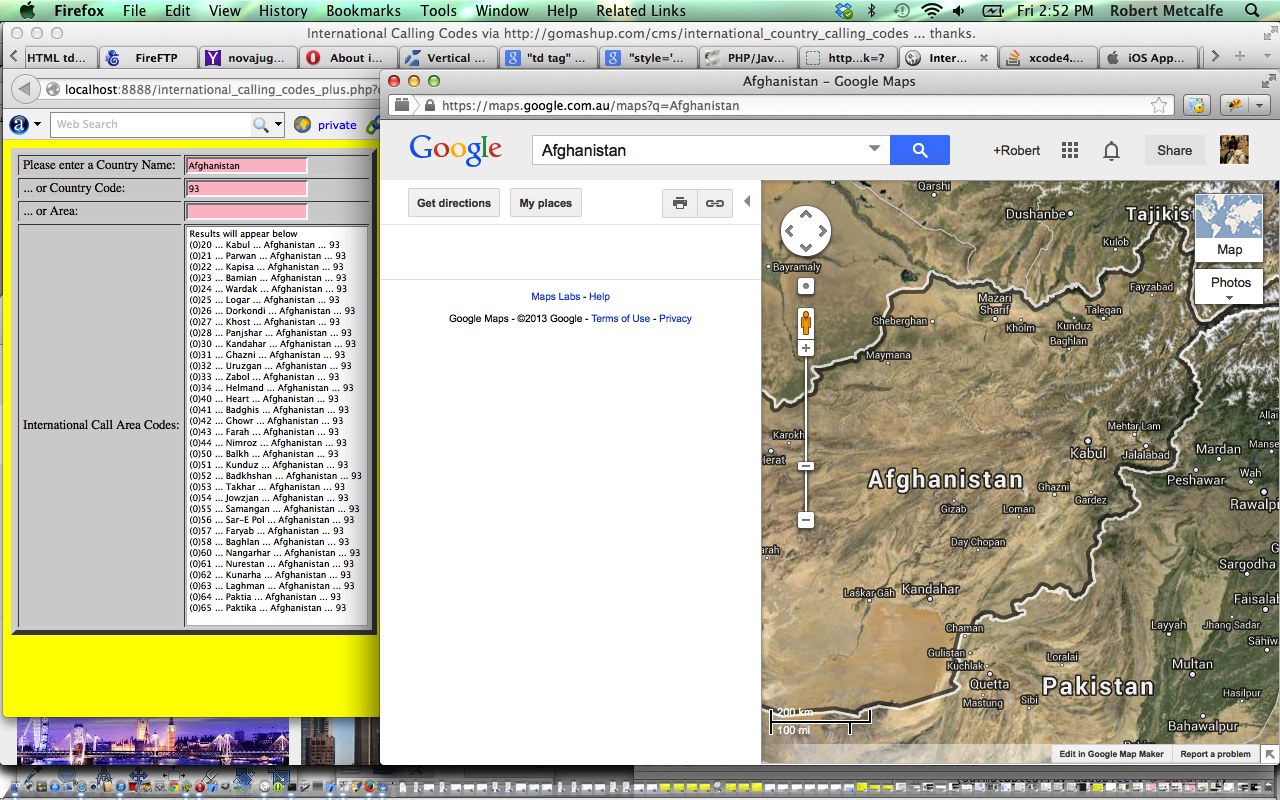
Task: Click the empty Area input field
Action: [x=246, y=211]
